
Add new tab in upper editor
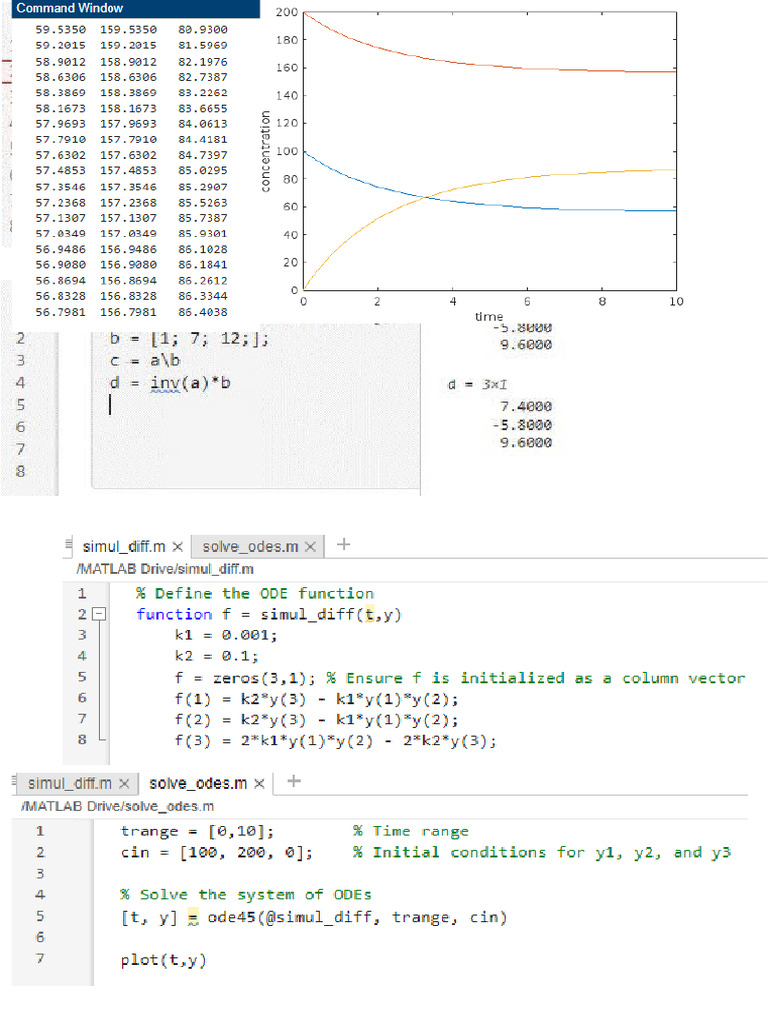tap(344, 544)
